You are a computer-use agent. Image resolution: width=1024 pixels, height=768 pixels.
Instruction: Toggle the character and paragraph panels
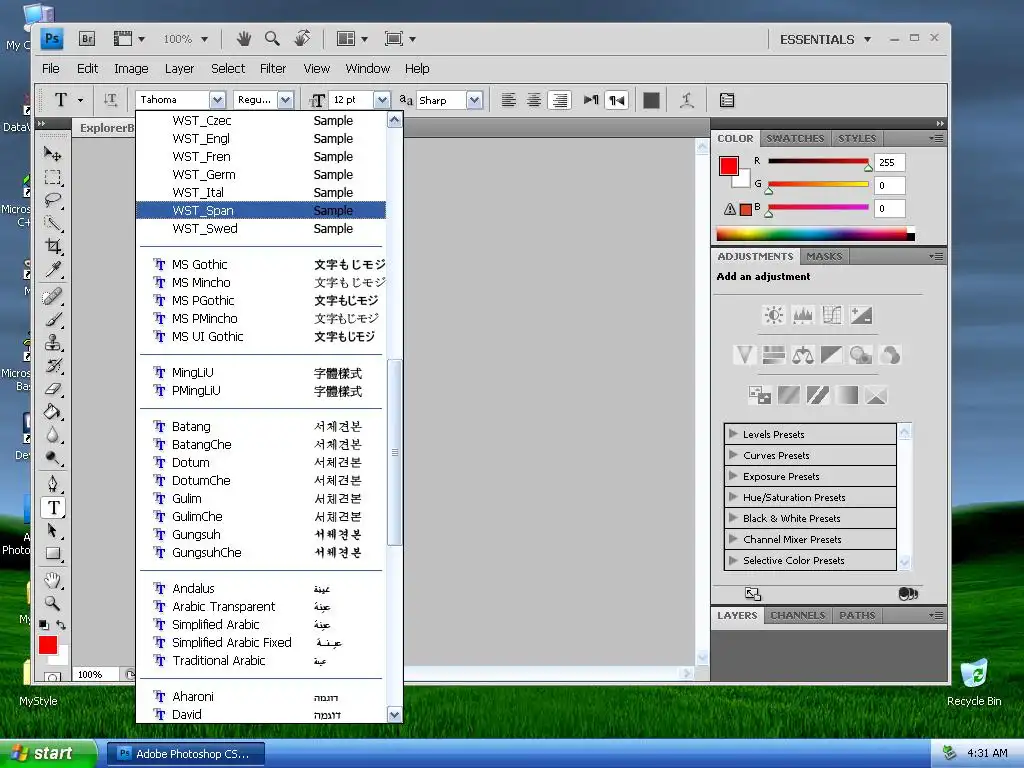(727, 100)
